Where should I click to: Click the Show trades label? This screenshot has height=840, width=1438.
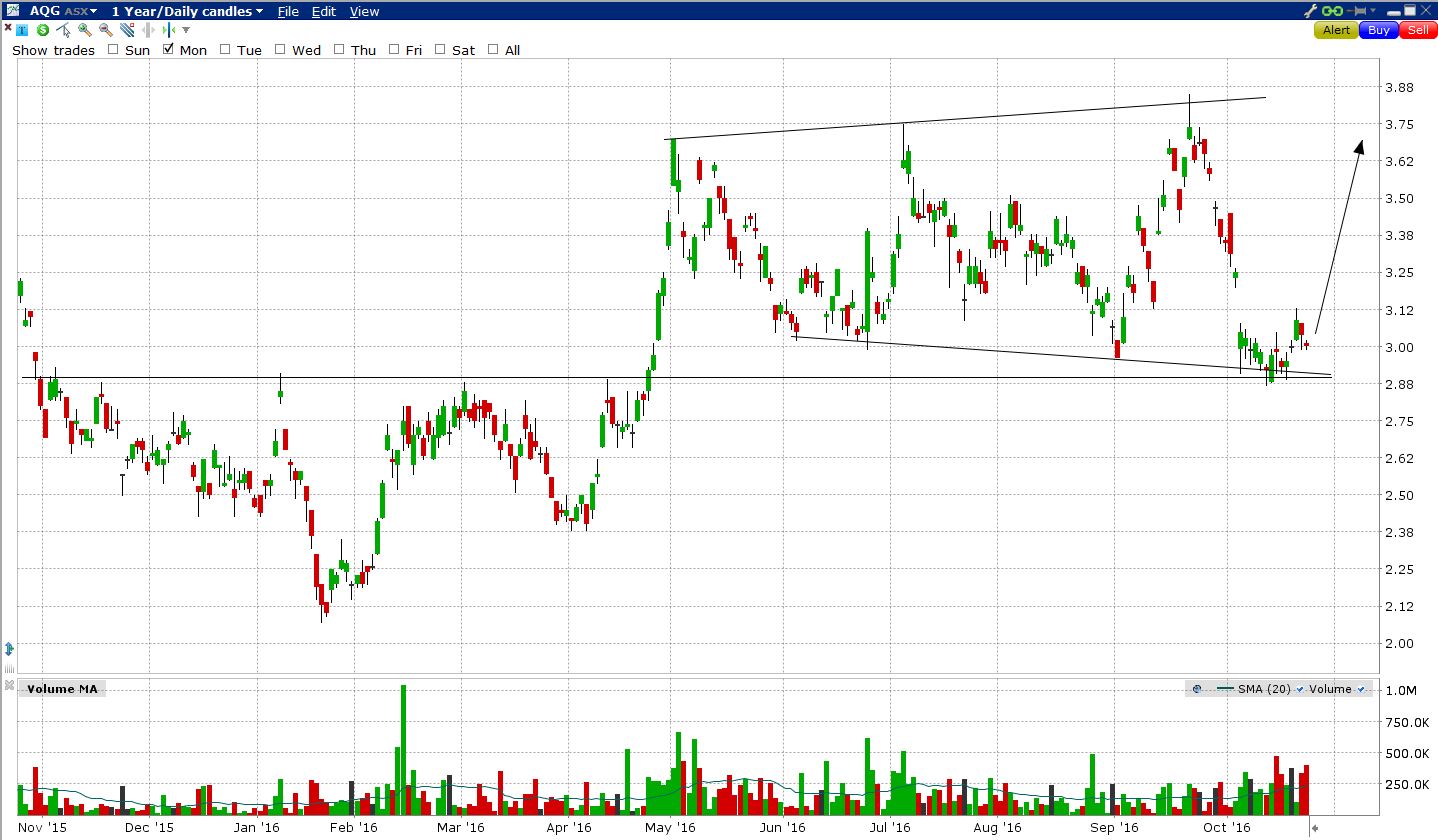[x=53, y=50]
